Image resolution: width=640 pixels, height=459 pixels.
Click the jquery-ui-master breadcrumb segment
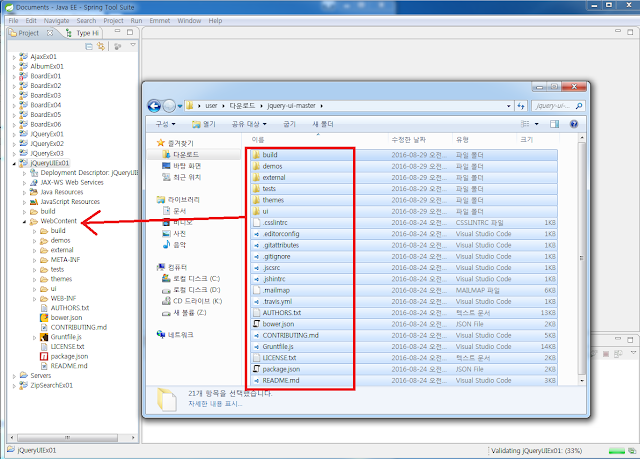point(291,106)
